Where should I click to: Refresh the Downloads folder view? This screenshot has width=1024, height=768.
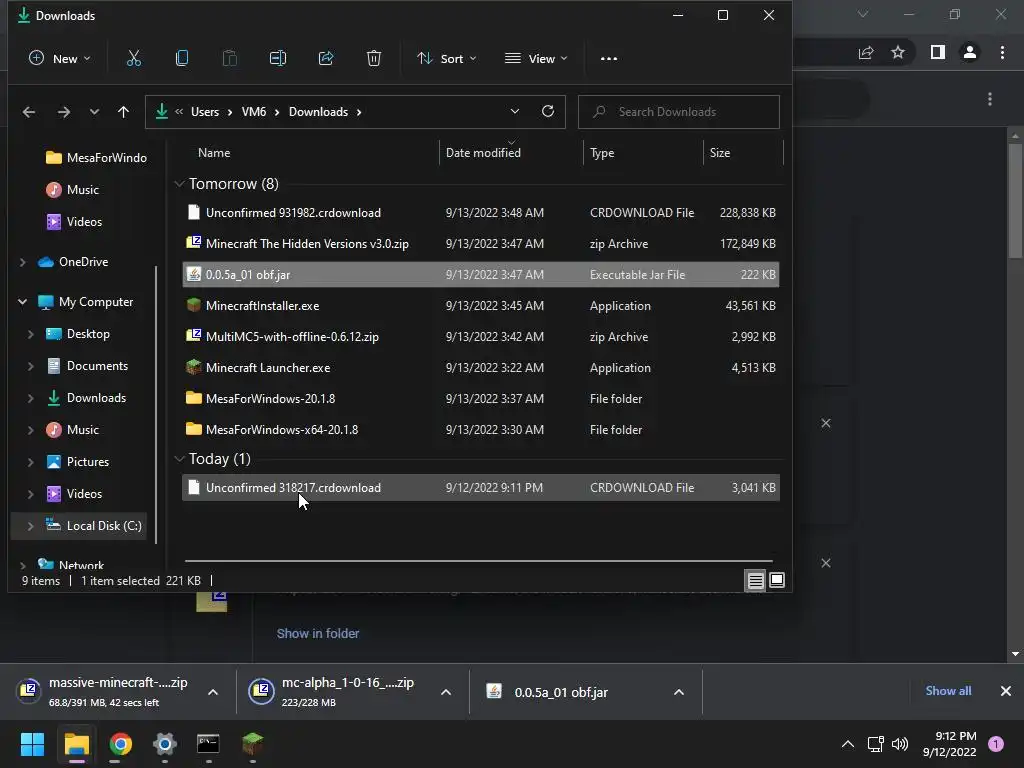[548, 111]
